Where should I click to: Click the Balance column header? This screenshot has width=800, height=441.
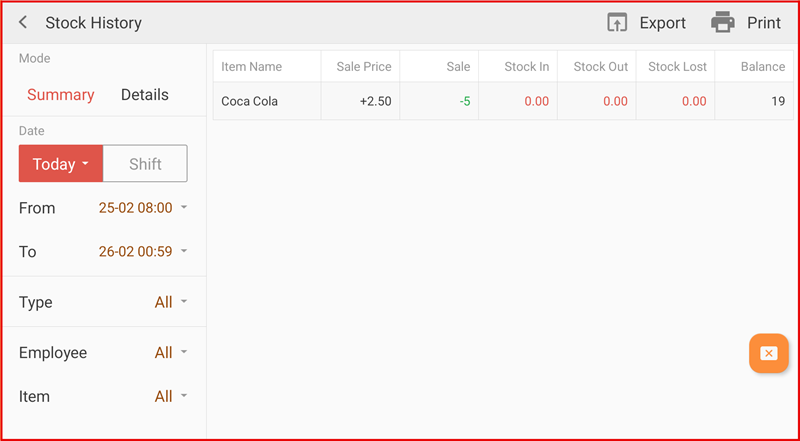(x=762, y=67)
